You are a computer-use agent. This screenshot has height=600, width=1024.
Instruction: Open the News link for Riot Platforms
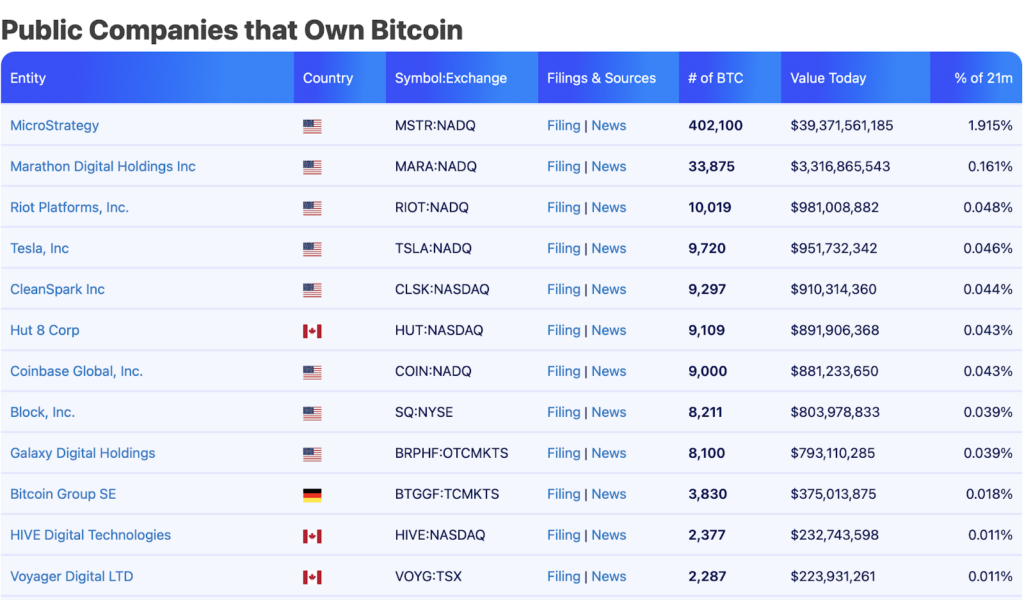(609, 208)
